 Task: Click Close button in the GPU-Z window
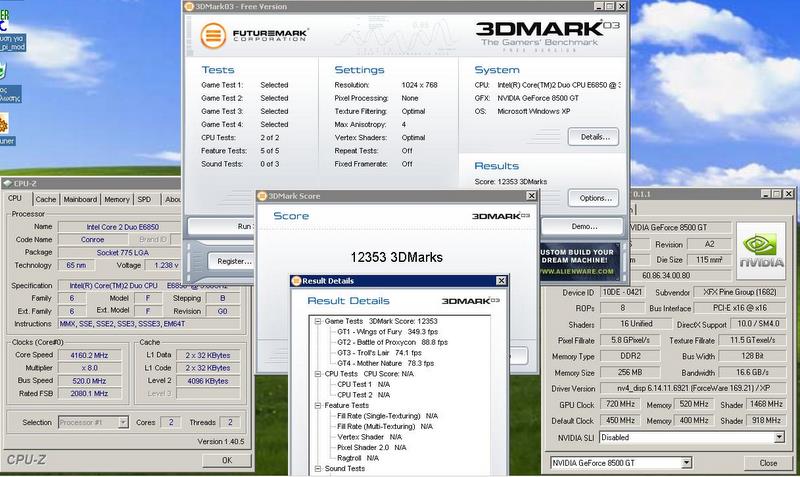tap(768, 463)
